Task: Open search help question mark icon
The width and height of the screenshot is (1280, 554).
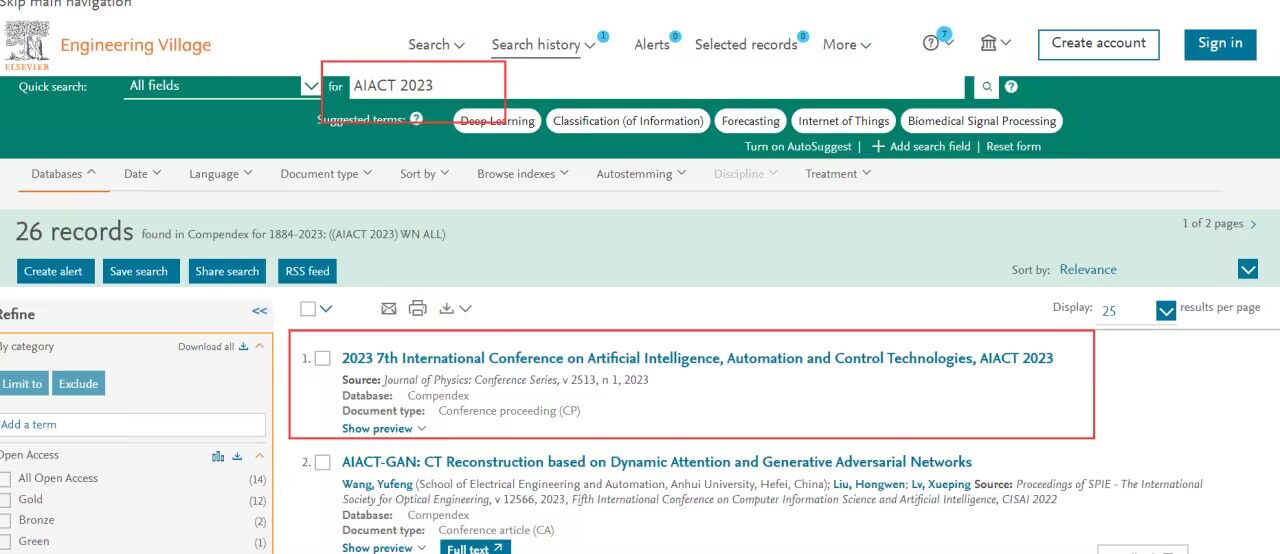Action: (x=1011, y=87)
